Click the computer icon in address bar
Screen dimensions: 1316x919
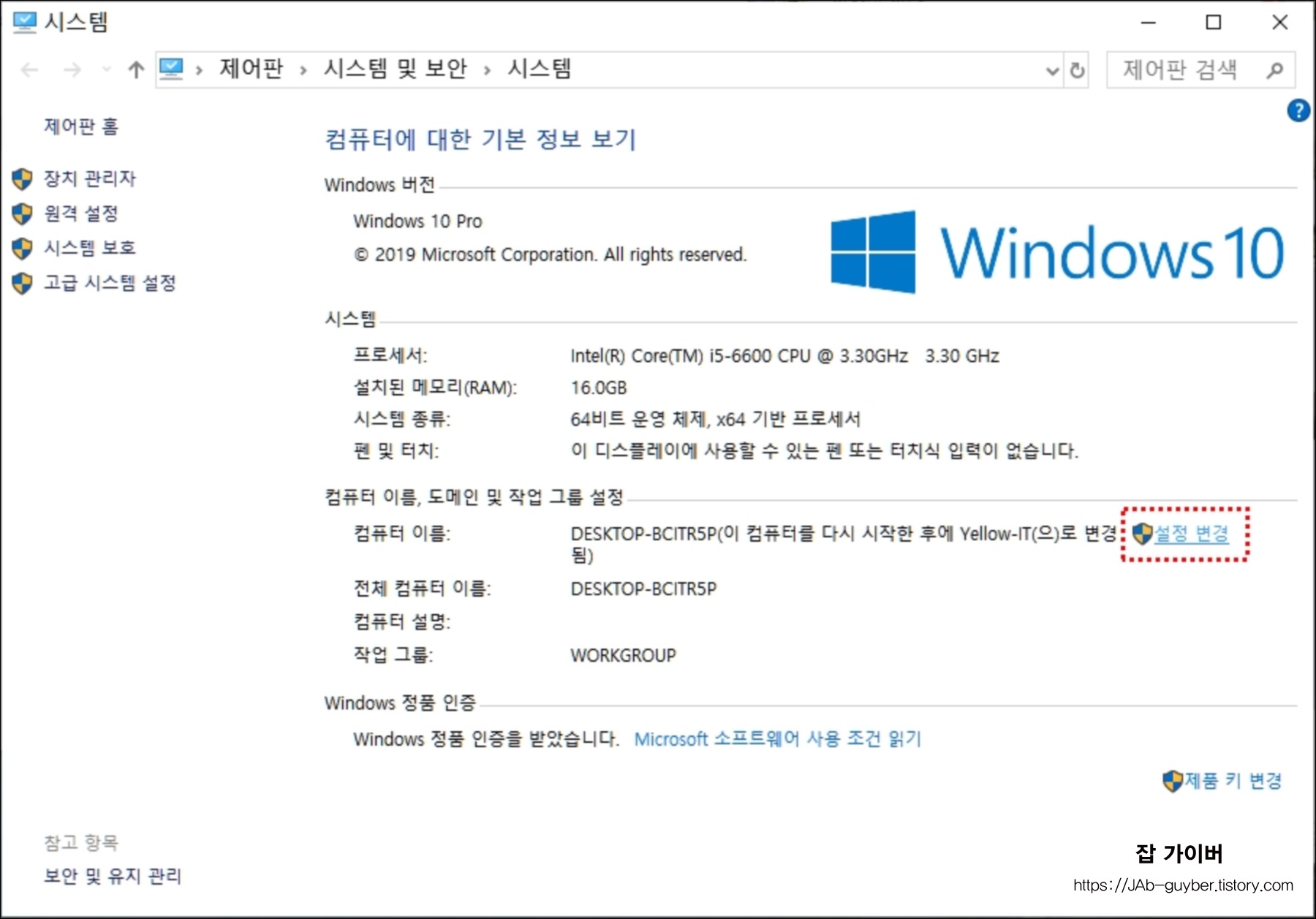click(x=171, y=69)
